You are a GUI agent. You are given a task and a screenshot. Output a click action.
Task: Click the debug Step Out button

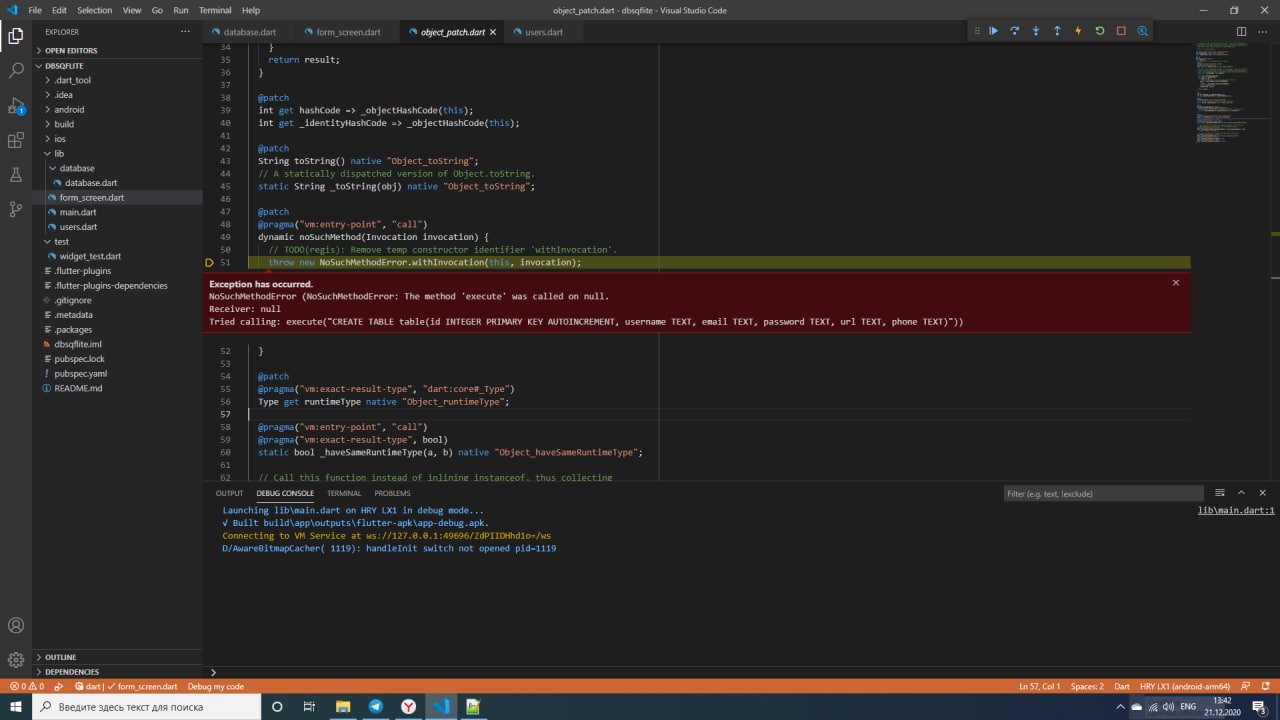pyautogui.click(x=1057, y=31)
